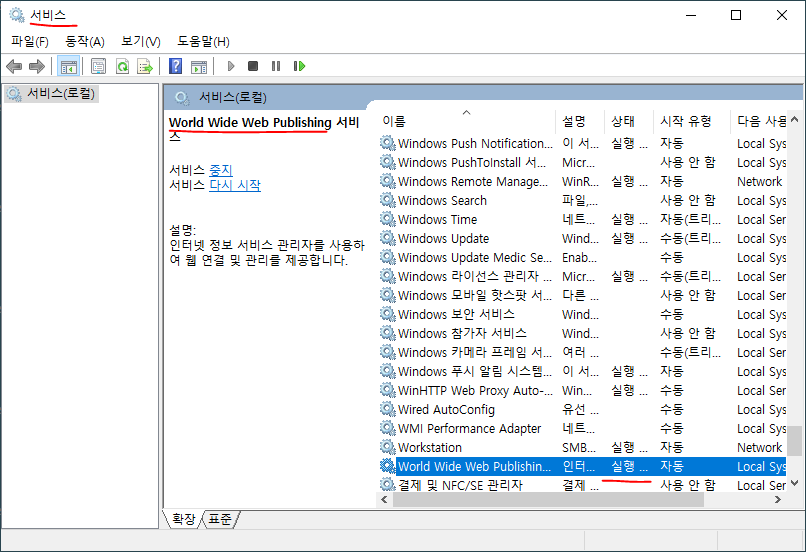Open the 파일(F) menu
The height and width of the screenshot is (552, 806).
tap(30, 42)
